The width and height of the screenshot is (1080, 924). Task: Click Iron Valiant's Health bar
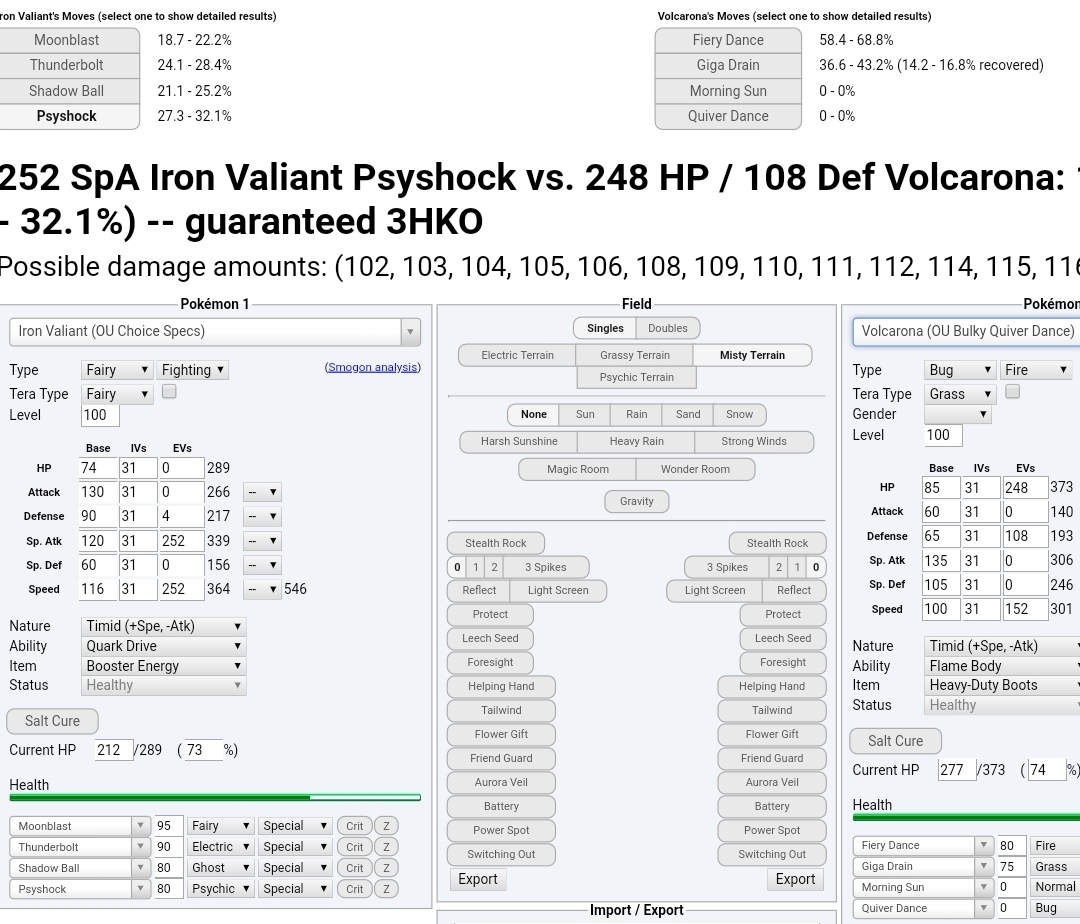pos(215,797)
